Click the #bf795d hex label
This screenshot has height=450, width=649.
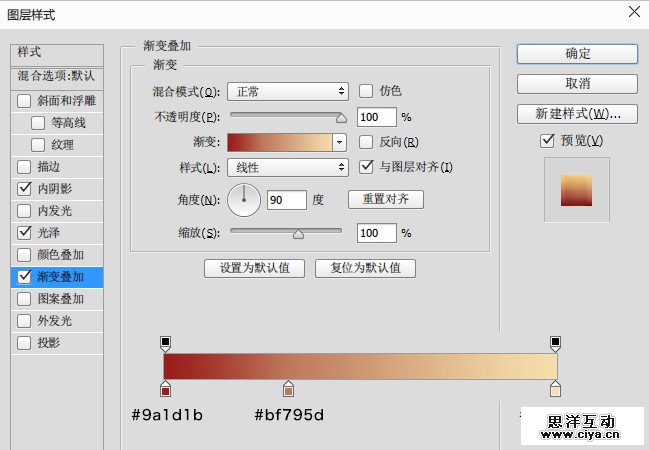289,415
